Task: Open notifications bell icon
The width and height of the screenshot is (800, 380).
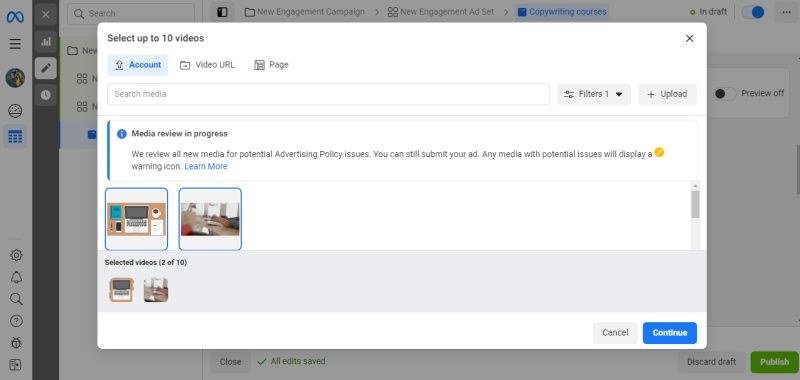Action: pyautogui.click(x=16, y=277)
